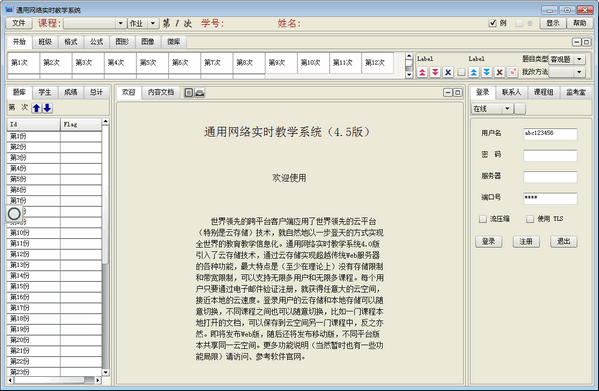The height and width of the screenshot is (391, 599).
Task: Open the 总计 tab in left panel
Action: coord(96,92)
